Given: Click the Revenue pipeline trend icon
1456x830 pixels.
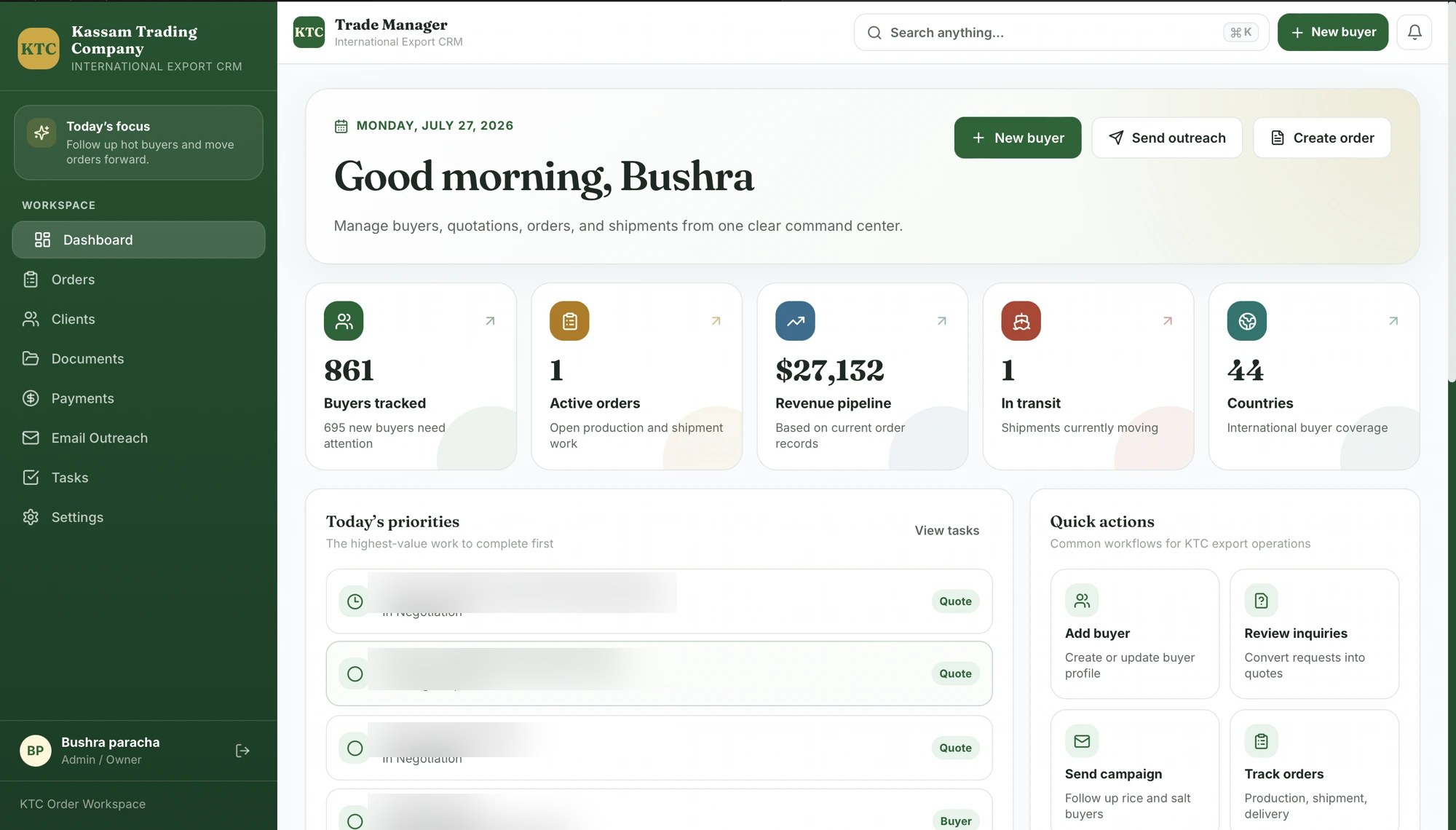Looking at the screenshot, I should tap(795, 321).
